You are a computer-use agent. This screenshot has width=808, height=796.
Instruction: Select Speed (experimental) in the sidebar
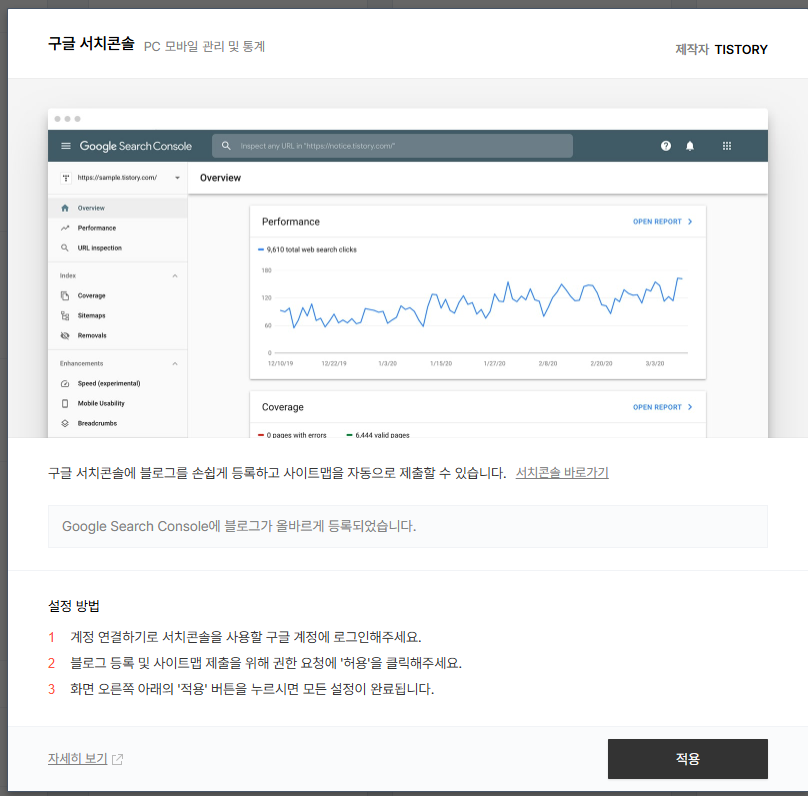(117, 383)
